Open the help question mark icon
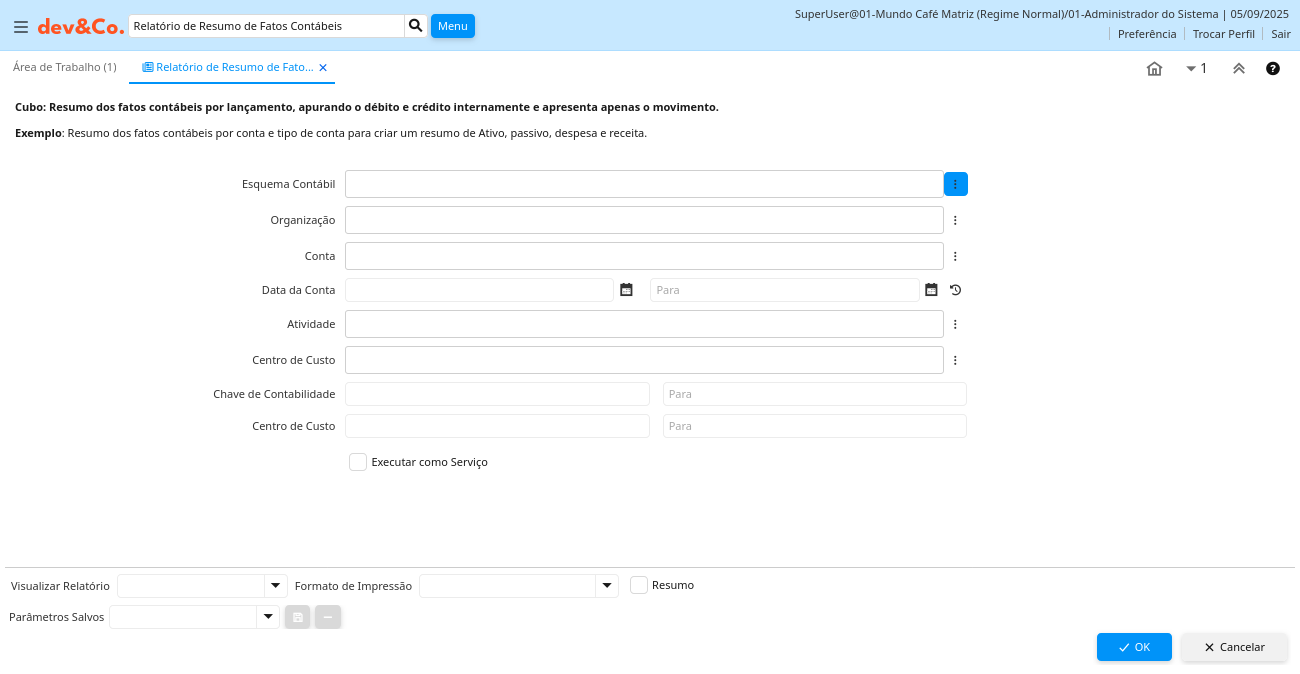This screenshot has height=674, width=1300. point(1273,68)
